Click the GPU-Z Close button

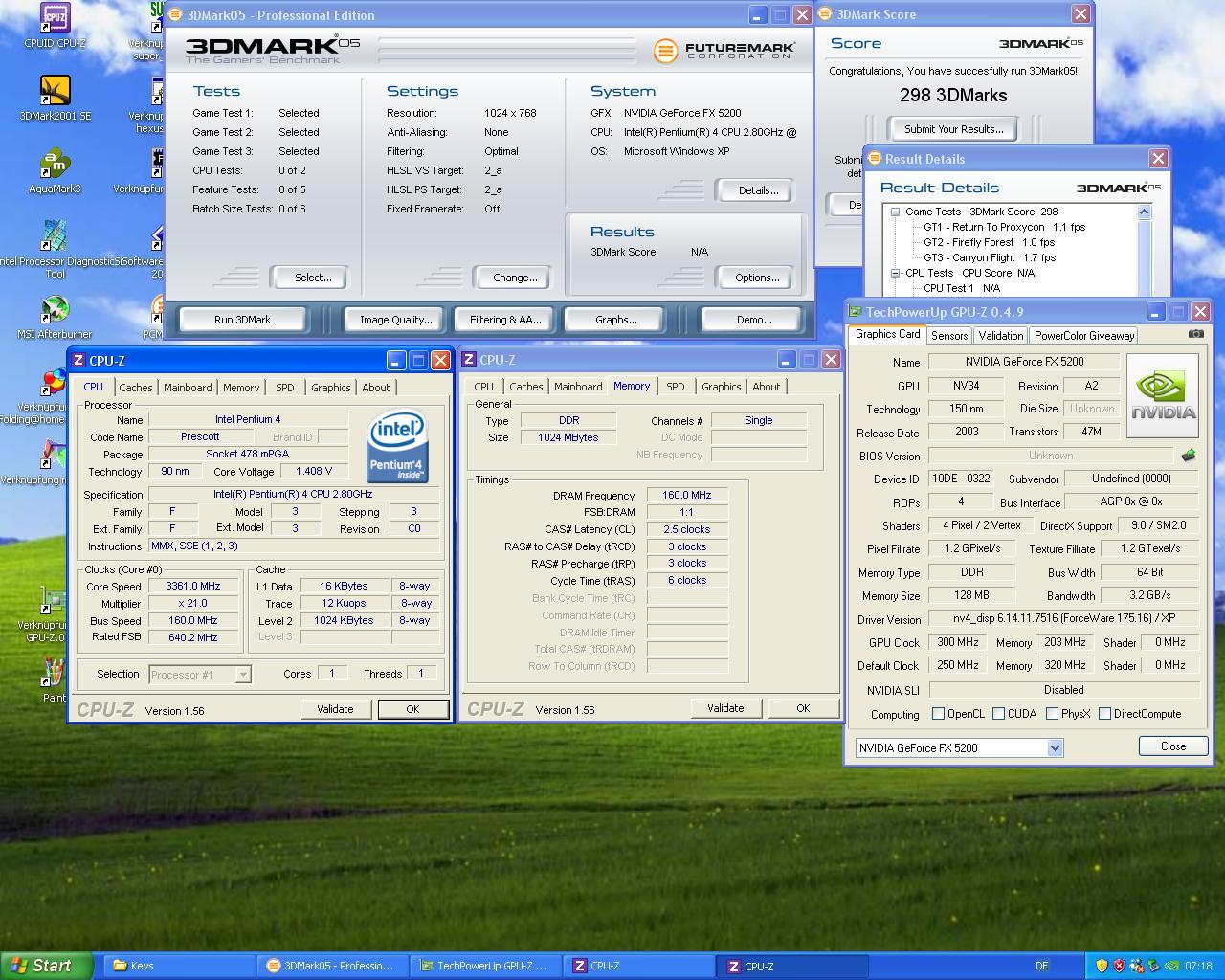[x=1173, y=746]
